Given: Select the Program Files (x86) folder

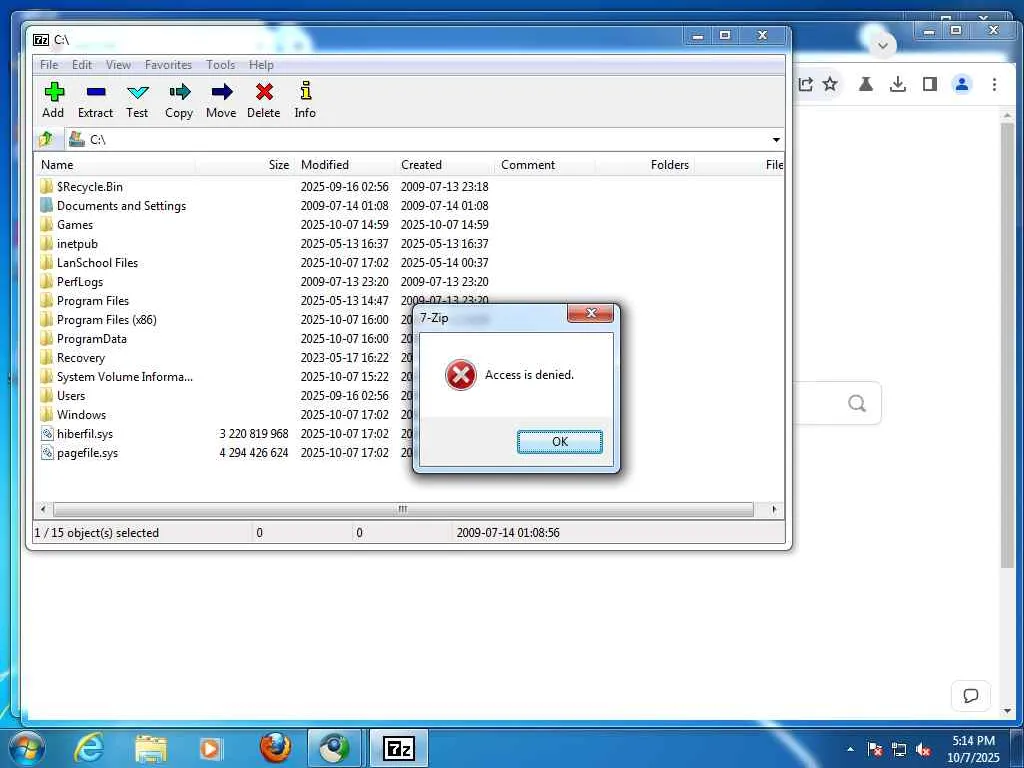Looking at the screenshot, I should (x=106, y=319).
